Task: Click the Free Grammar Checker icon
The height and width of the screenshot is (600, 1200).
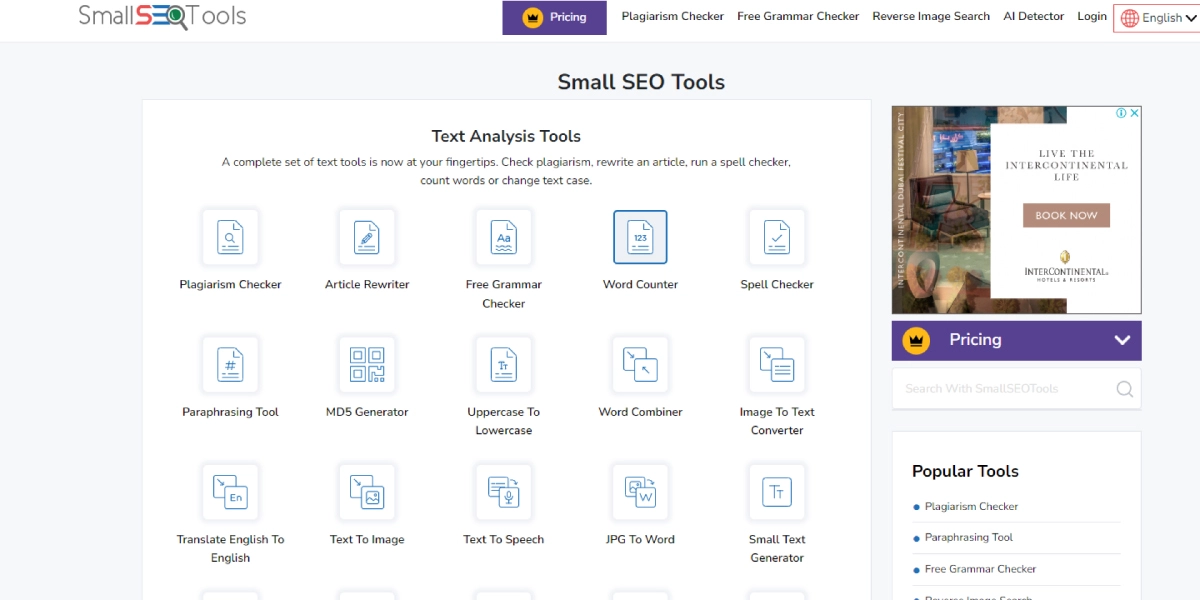Action: (x=504, y=237)
